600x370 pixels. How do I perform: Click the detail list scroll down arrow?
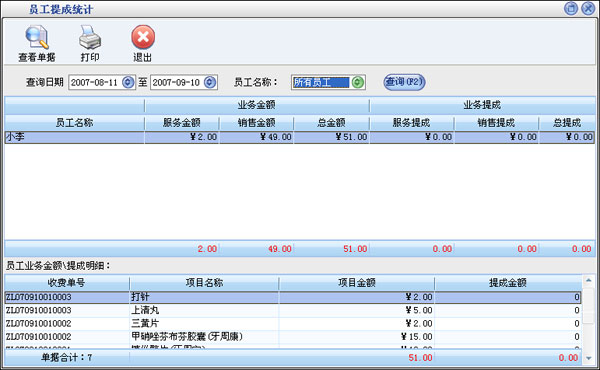tap(589, 358)
